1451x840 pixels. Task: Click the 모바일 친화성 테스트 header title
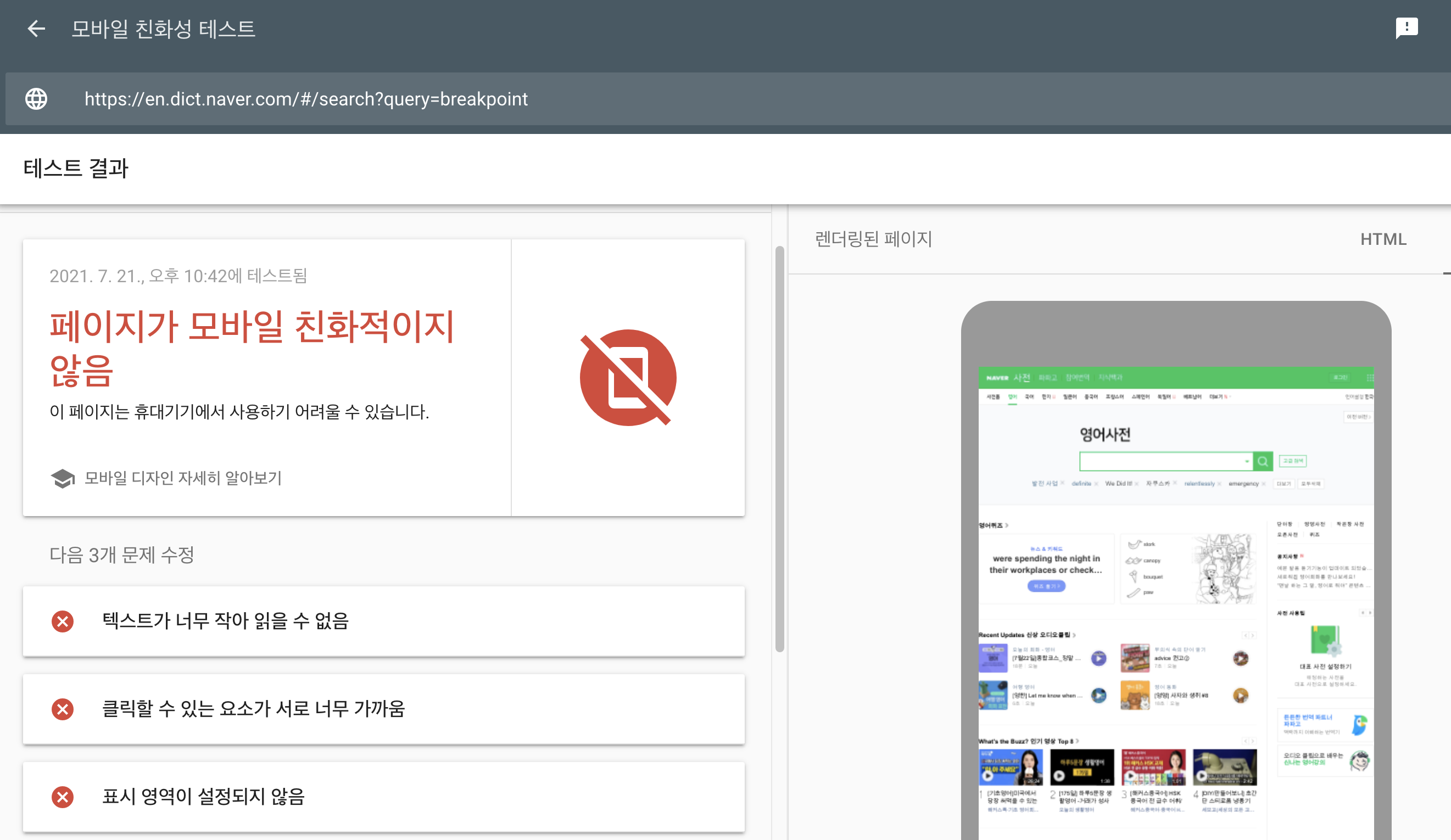(x=163, y=28)
